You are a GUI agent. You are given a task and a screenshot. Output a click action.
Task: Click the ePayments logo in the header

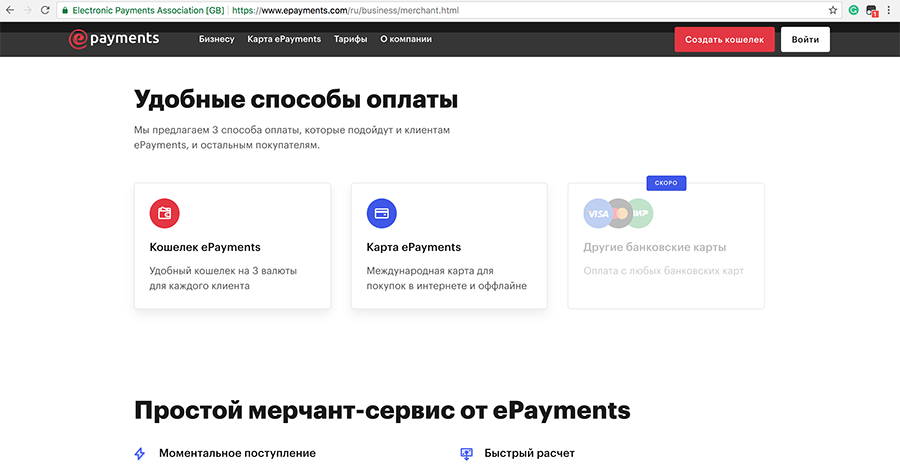click(x=114, y=39)
